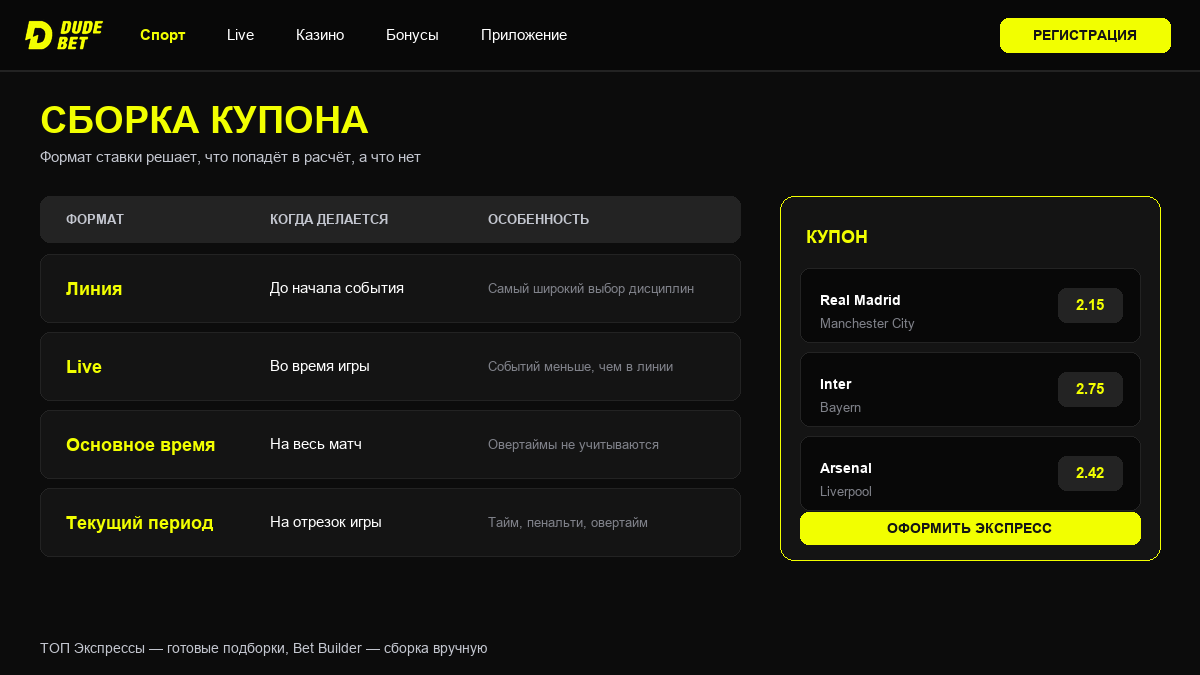1200x675 pixels.
Task: Click the Bayern team name
Action: pos(840,408)
